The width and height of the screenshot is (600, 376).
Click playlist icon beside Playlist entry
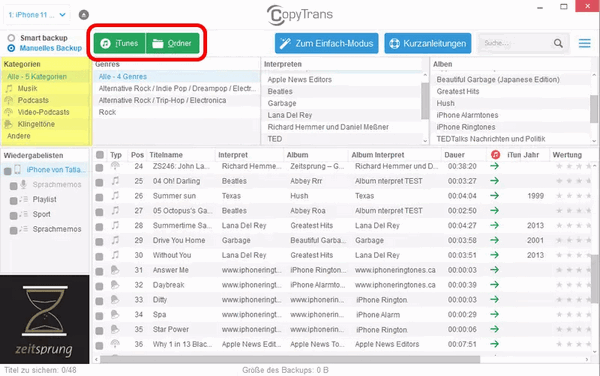point(24,199)
